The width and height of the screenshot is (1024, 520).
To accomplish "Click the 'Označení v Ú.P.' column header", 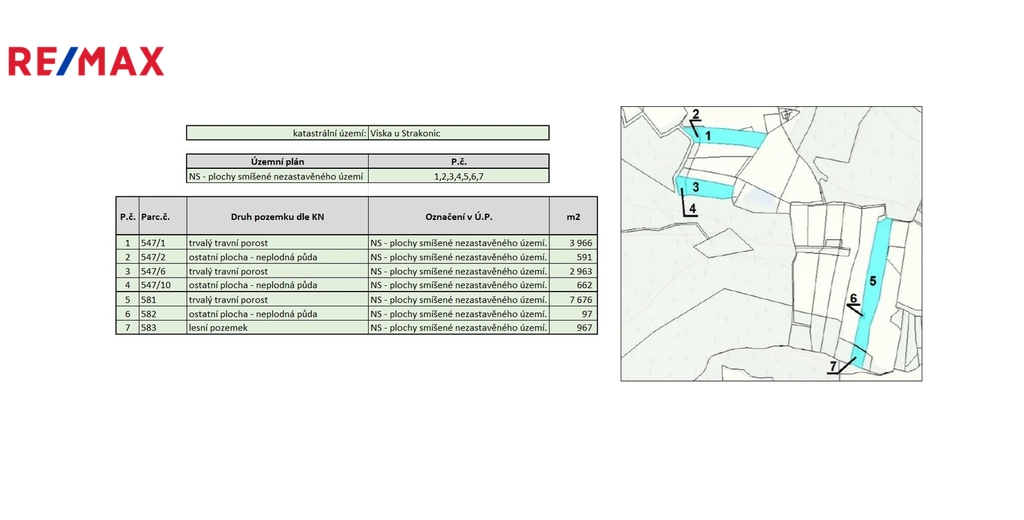I will (458, 216).
